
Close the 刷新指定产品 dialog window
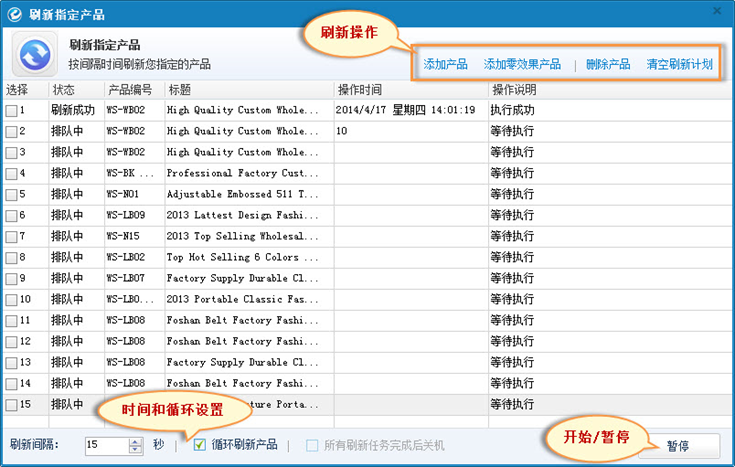point(716,11)
